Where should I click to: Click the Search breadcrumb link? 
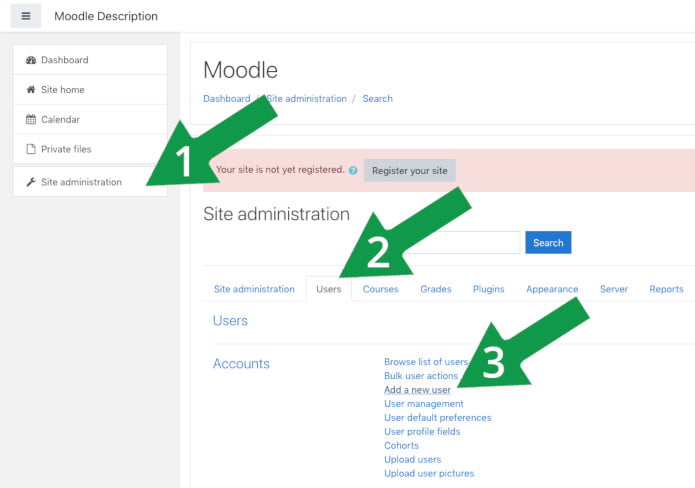tap(378, 99)
